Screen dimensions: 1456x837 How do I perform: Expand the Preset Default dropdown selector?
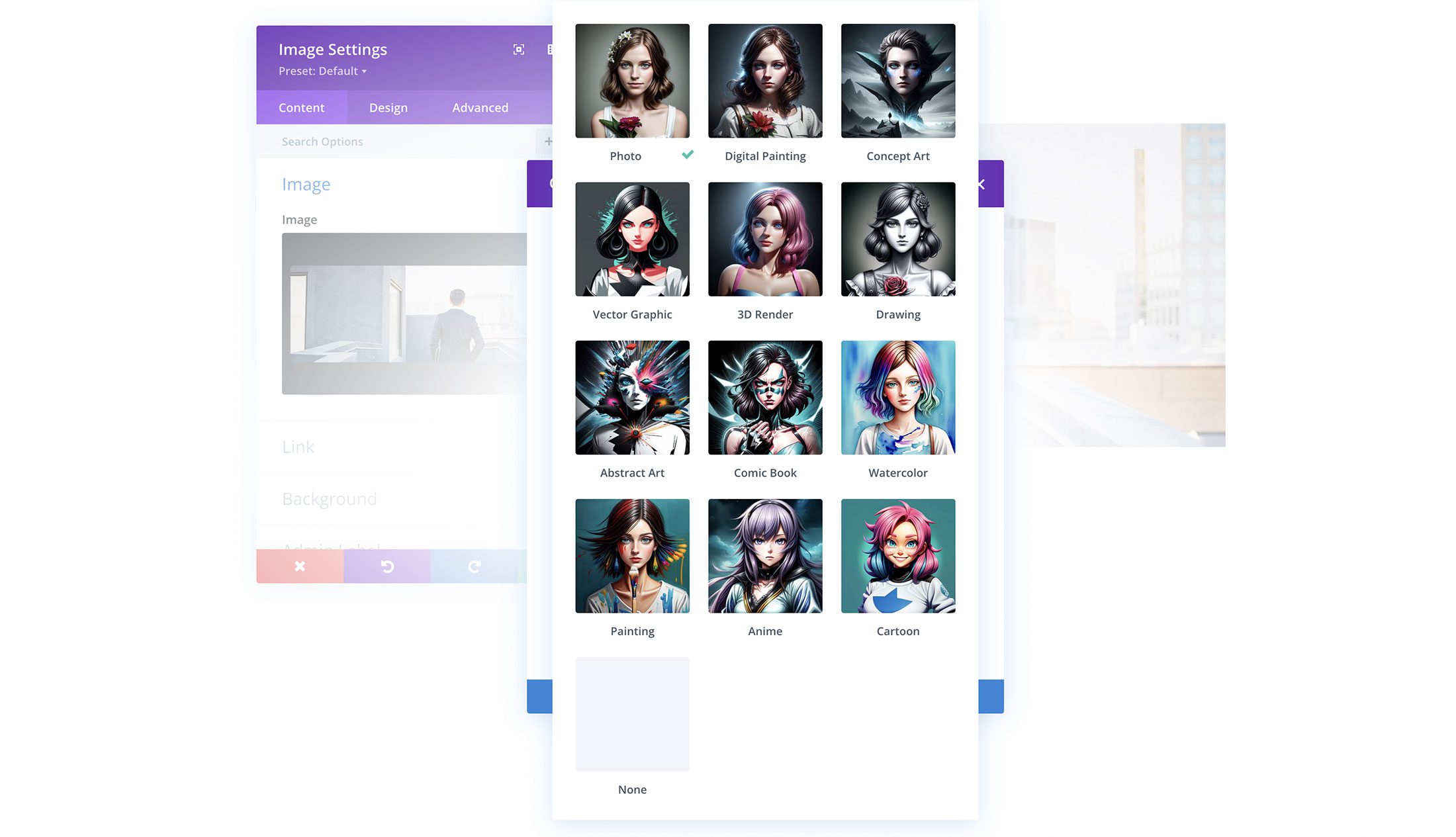point(323,70)
